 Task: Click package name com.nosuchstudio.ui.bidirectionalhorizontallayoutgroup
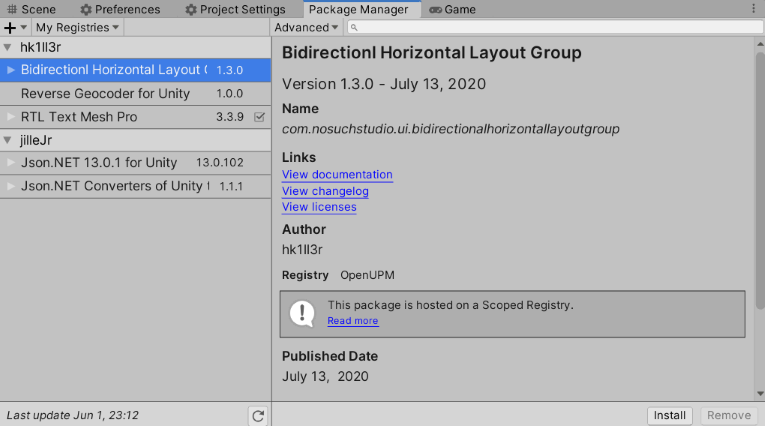(450, 129)
